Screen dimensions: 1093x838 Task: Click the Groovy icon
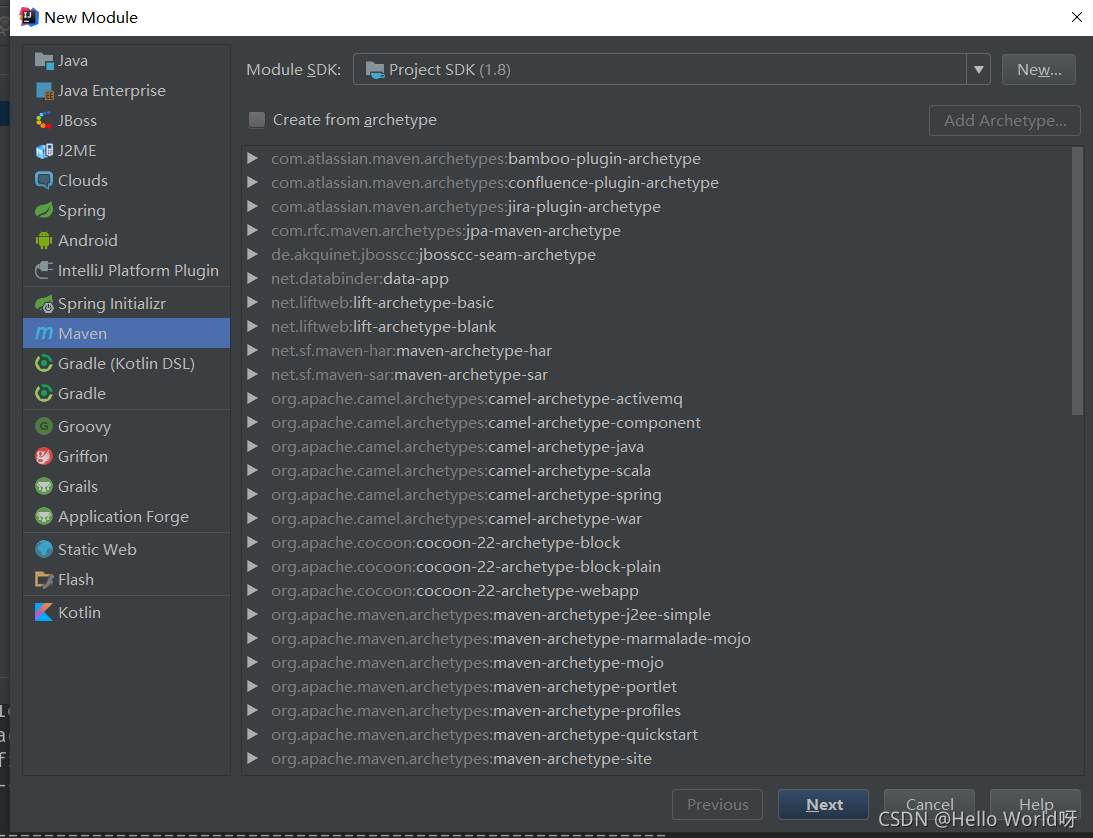[44, 426]
